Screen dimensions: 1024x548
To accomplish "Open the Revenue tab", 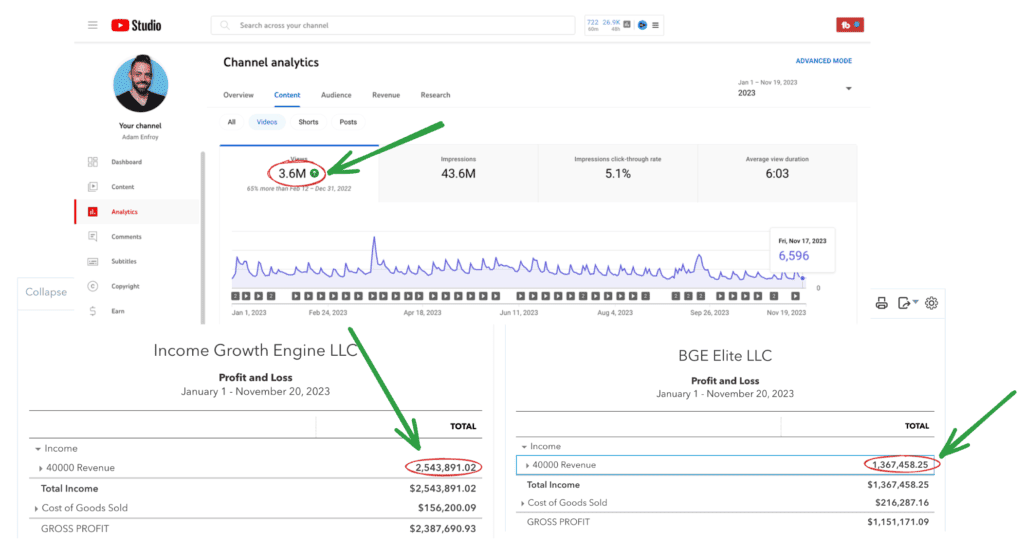I will (386, 95).
